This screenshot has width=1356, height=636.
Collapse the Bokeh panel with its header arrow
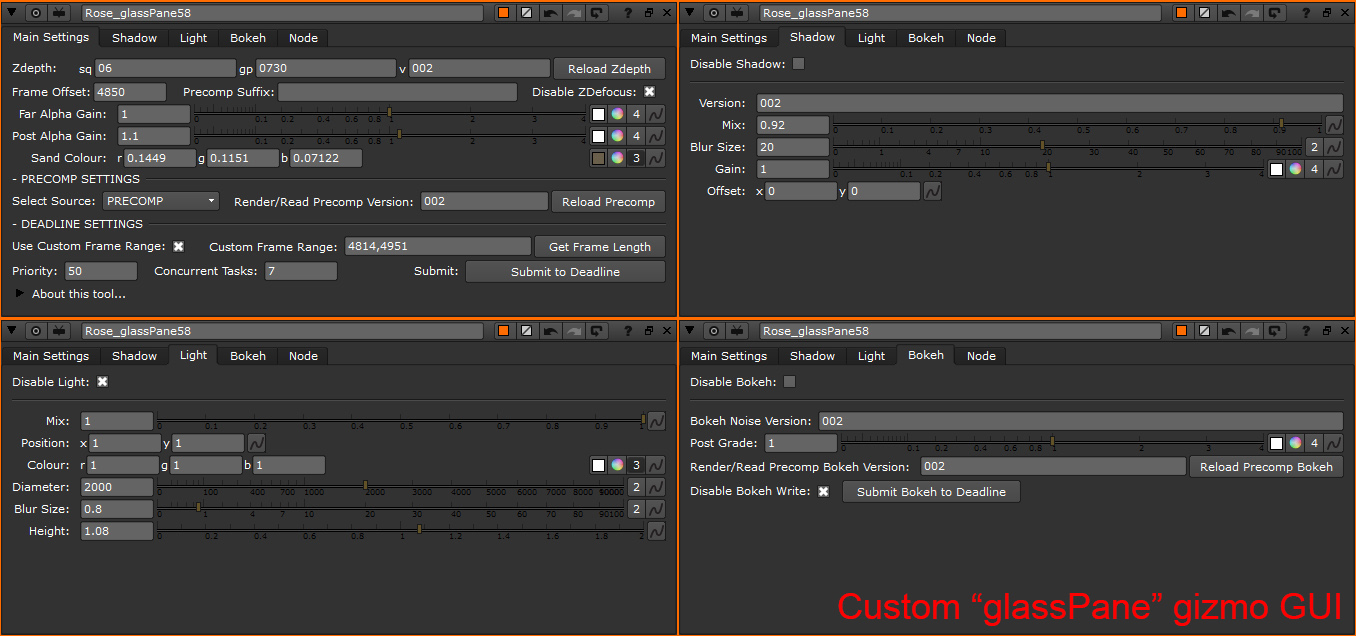pos(691,331)
